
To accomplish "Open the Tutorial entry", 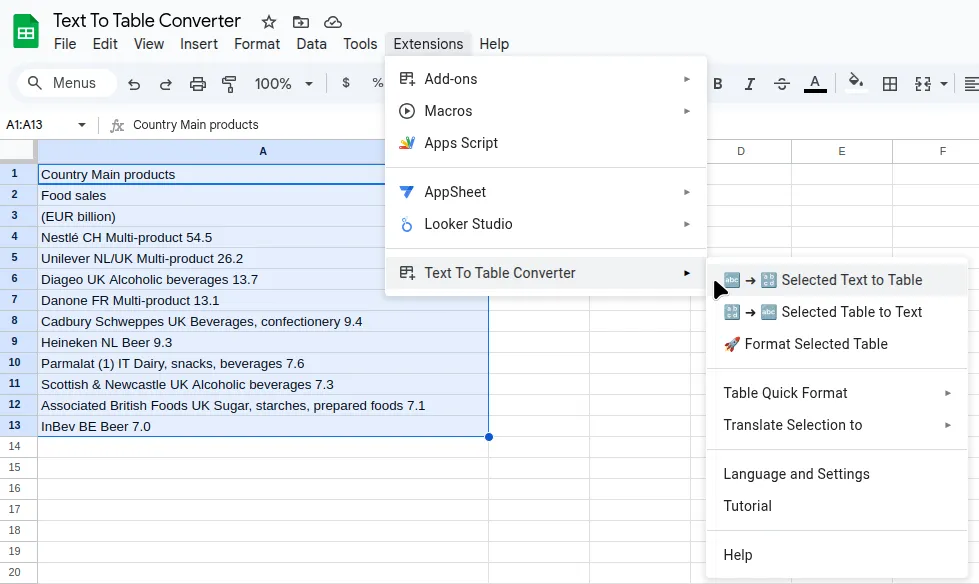I will coord(747,506).
